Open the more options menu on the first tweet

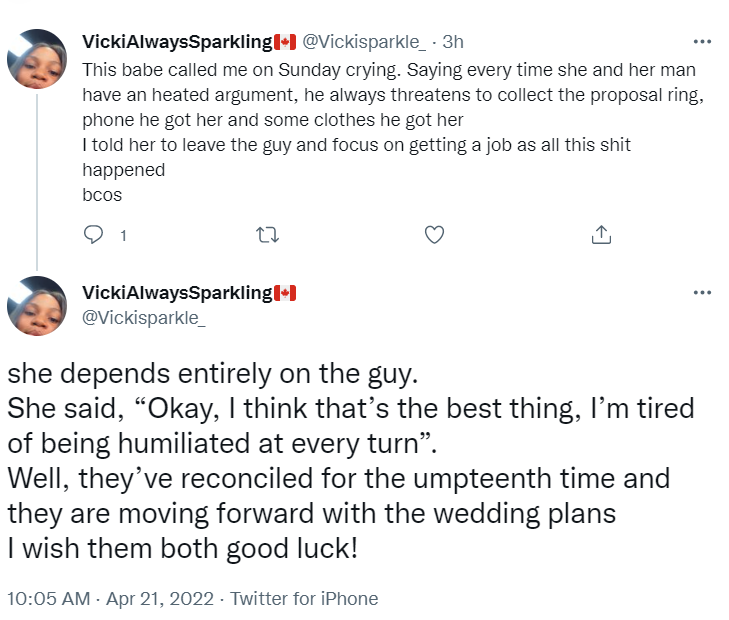(702, 42)
